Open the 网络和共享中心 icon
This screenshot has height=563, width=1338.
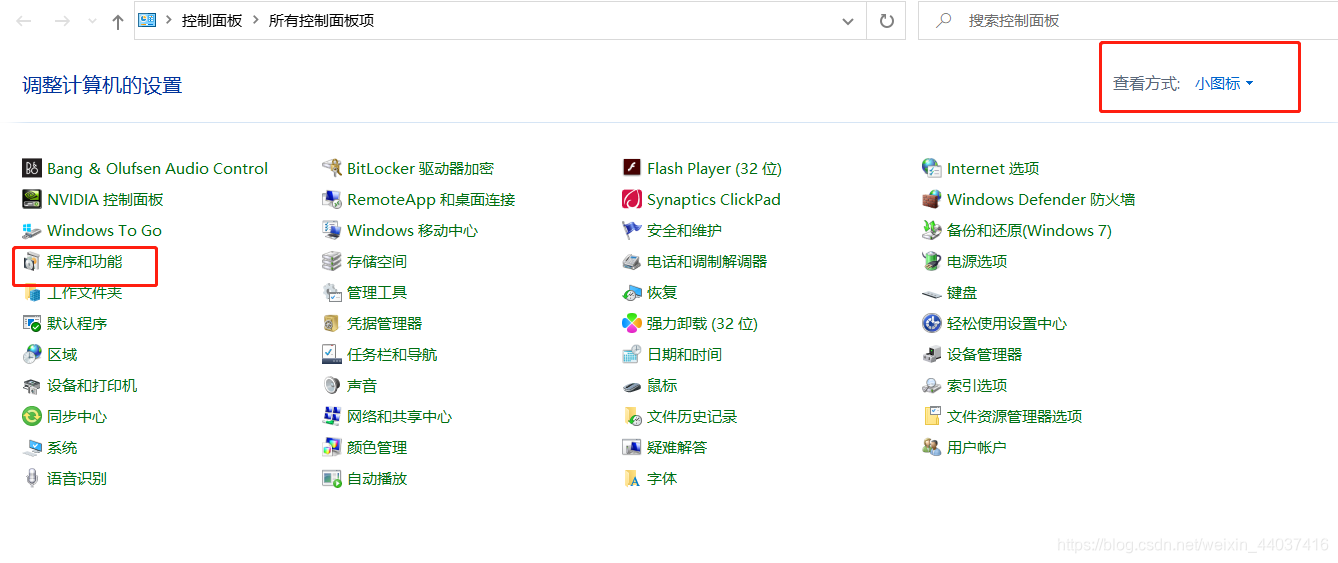(332, 416)
